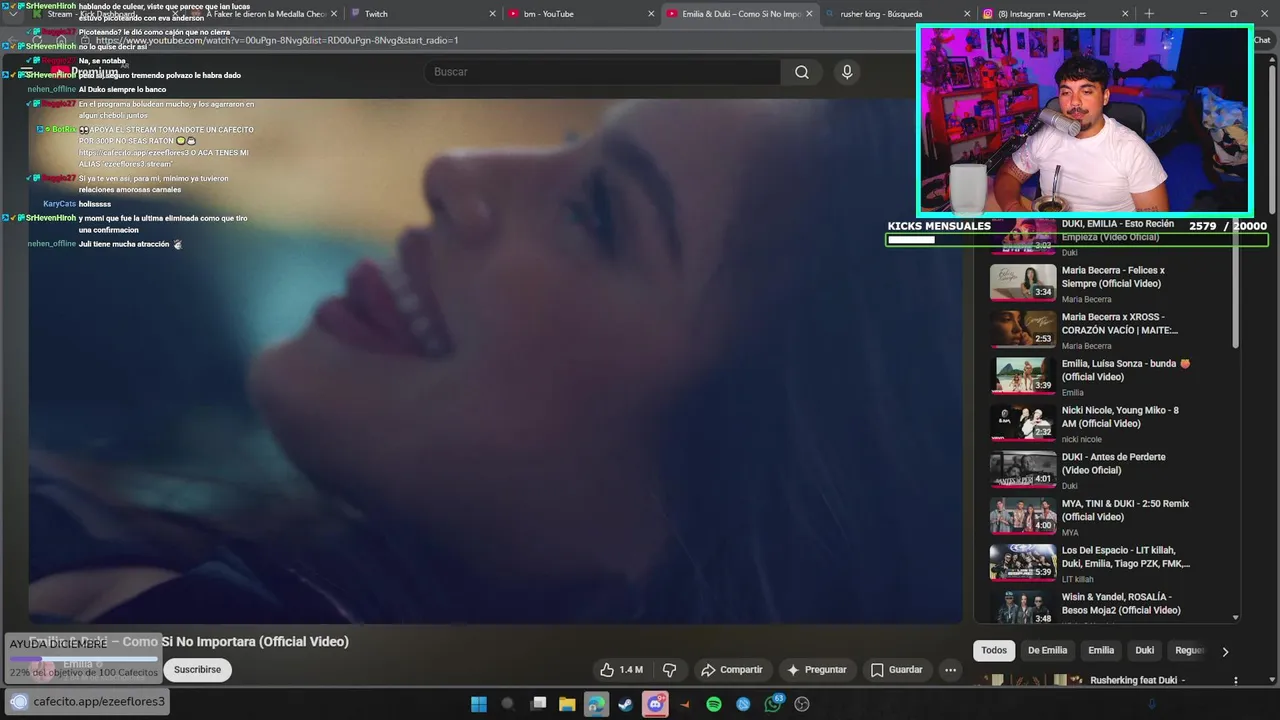Select the Duki filter chip
Image resolution: width=1280 pixels, height=720 pixels.
pyautogui.click(x=1145, y=650)
